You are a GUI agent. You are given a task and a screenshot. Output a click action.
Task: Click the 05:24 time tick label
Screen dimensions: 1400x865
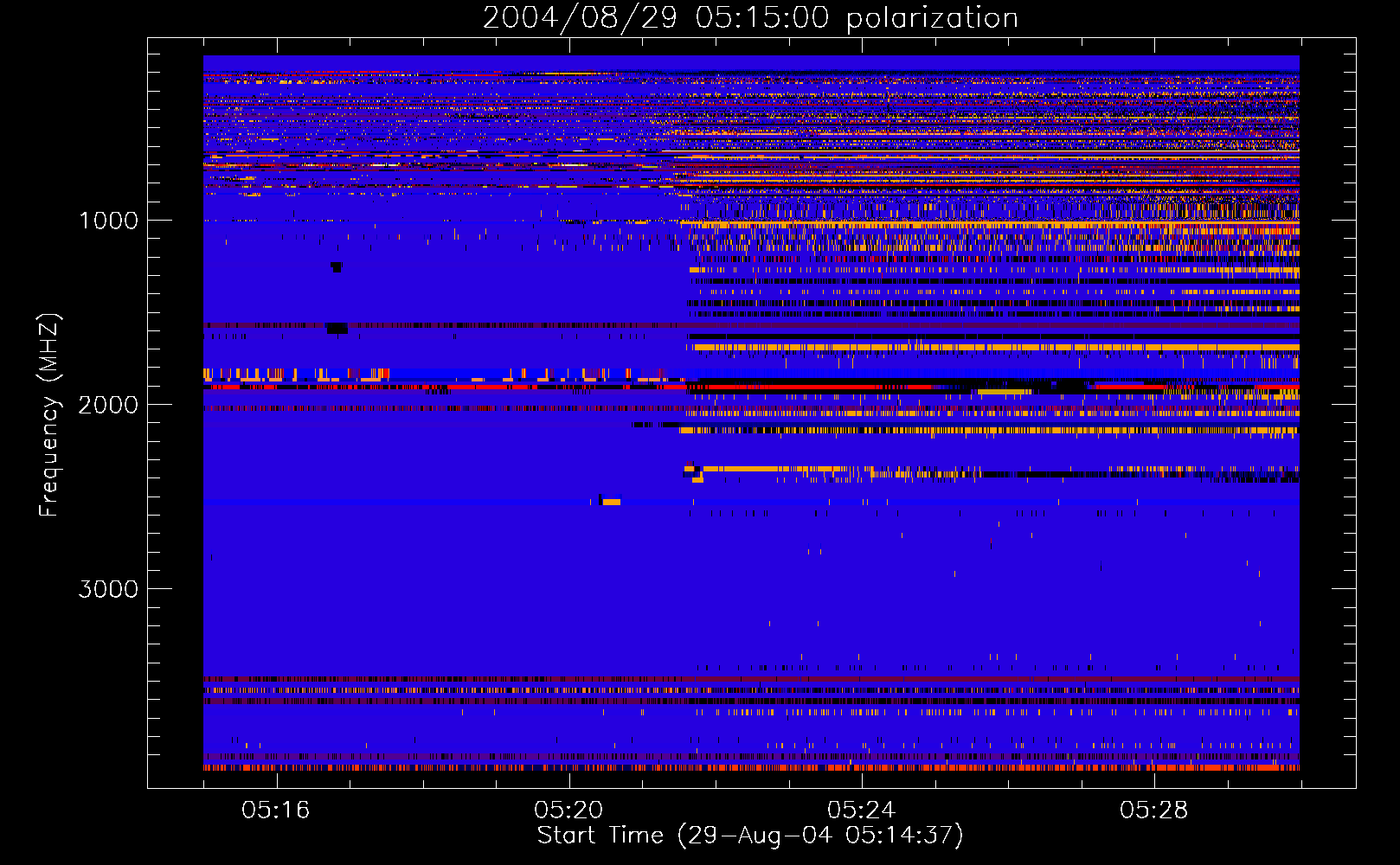[861, 810]
